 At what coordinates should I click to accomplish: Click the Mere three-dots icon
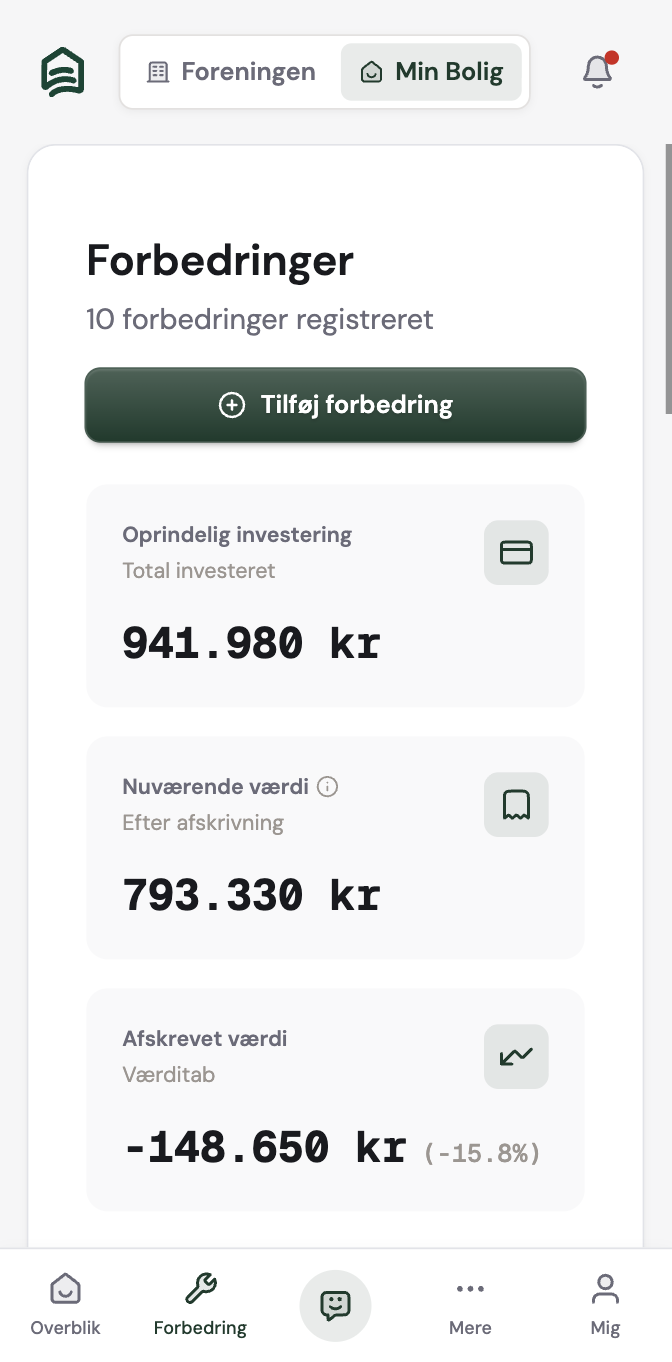pos(470,1289)
